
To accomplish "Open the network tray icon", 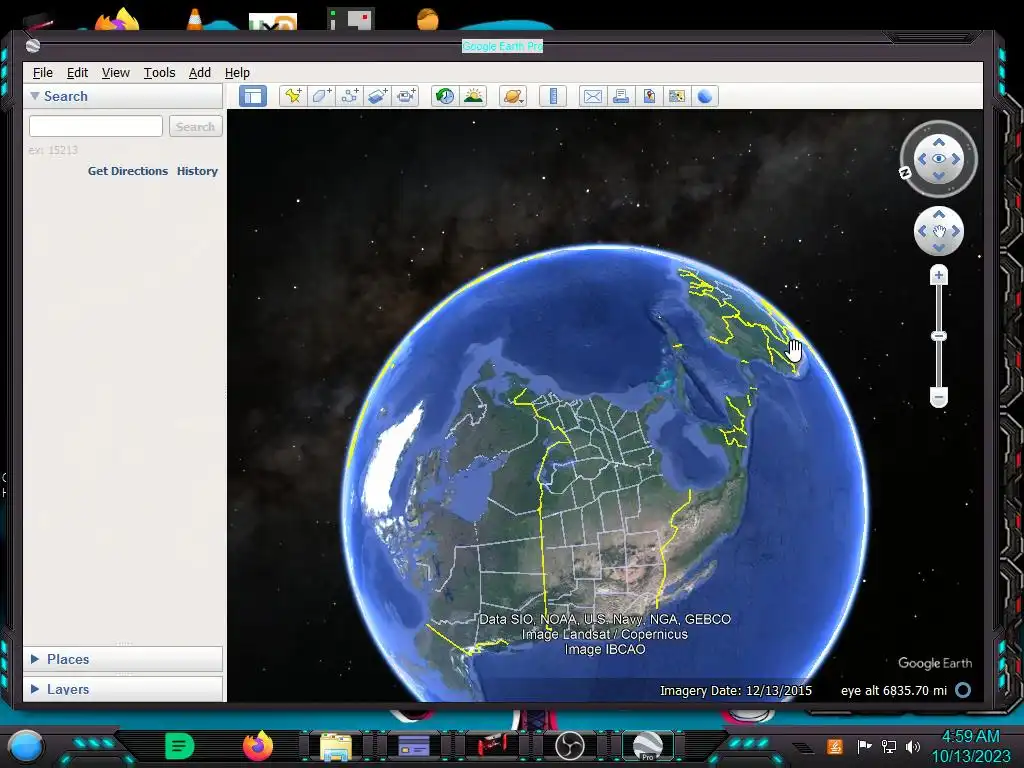I will pyautogui.click(x=889, y=746).
